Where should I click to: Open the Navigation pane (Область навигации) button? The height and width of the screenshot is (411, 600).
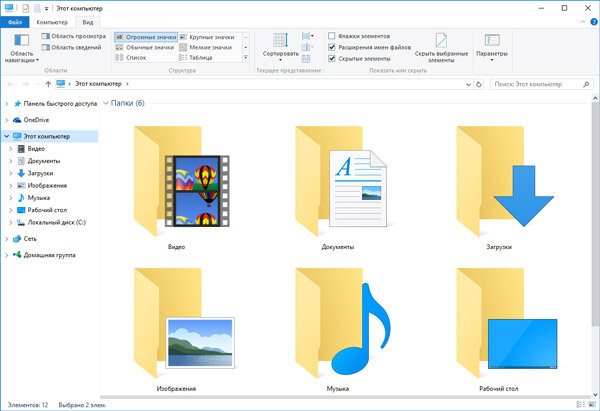click(x=21, y=48)
